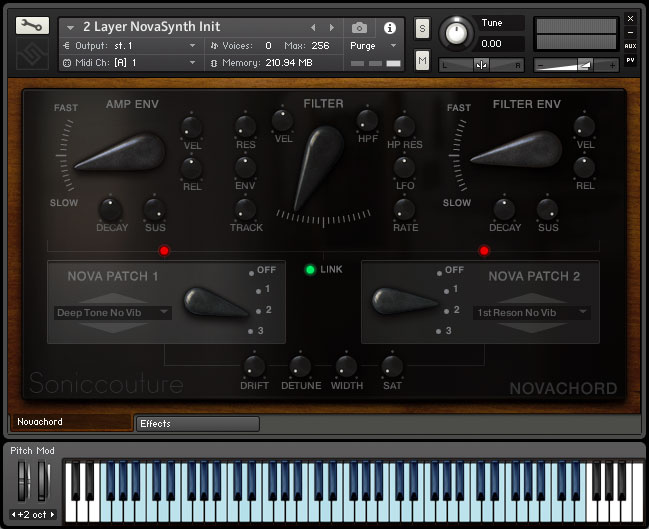The height and width of the screenshot is (529, 649).
Task: Click the AMP ENV REL knob
Action: click(x=191, y=168)
